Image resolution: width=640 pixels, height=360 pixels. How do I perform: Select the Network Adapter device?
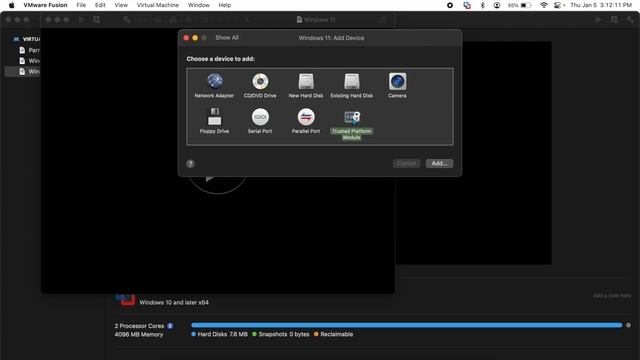(214, 85)
